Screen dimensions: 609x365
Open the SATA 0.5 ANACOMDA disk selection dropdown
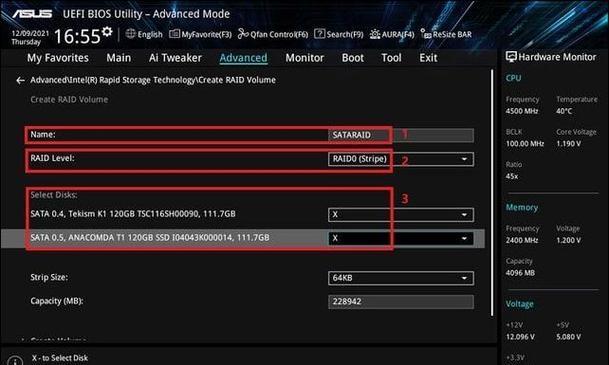point(401,238)
